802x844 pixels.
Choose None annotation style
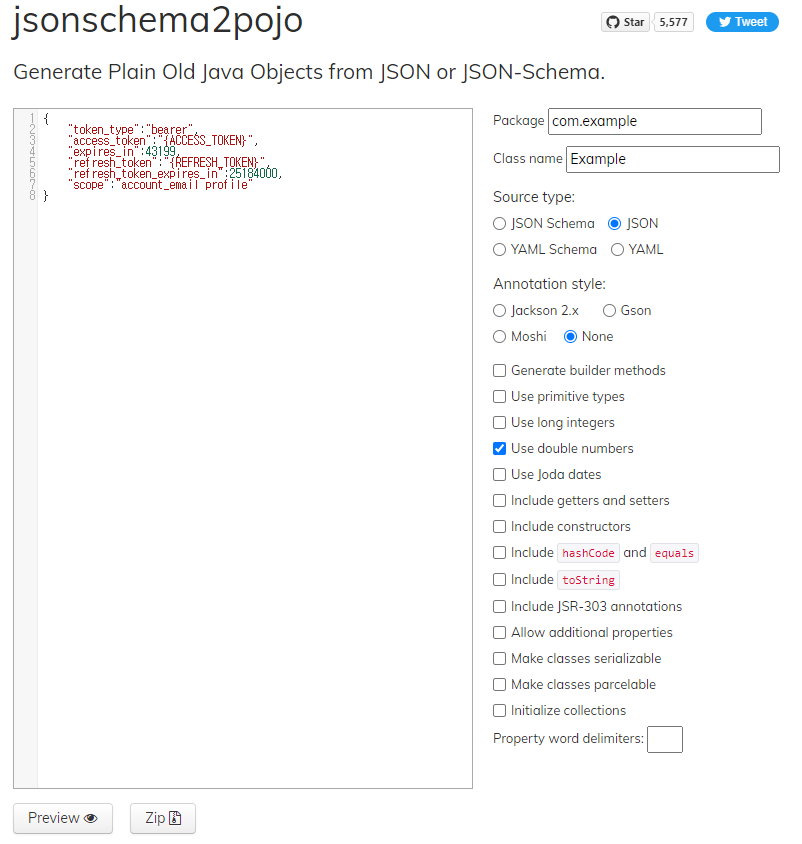point(571,336)
